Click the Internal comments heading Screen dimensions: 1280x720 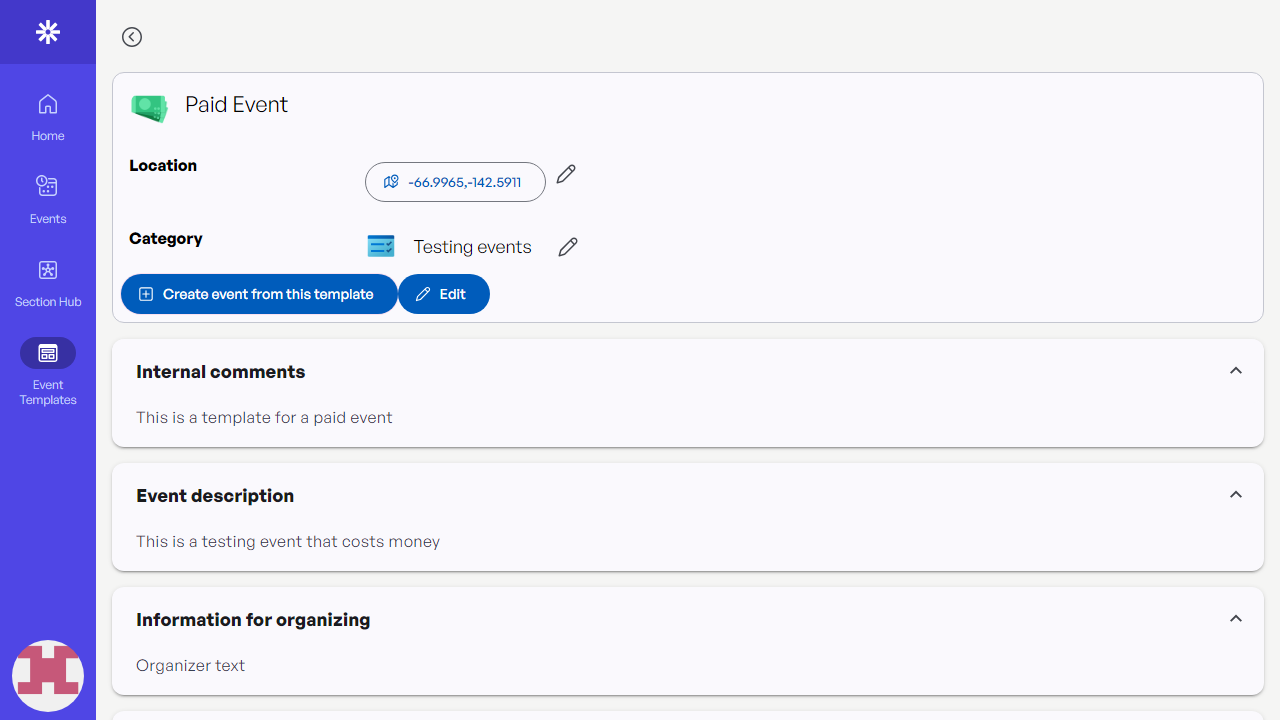pyautogui.click(x=221, y=372)
